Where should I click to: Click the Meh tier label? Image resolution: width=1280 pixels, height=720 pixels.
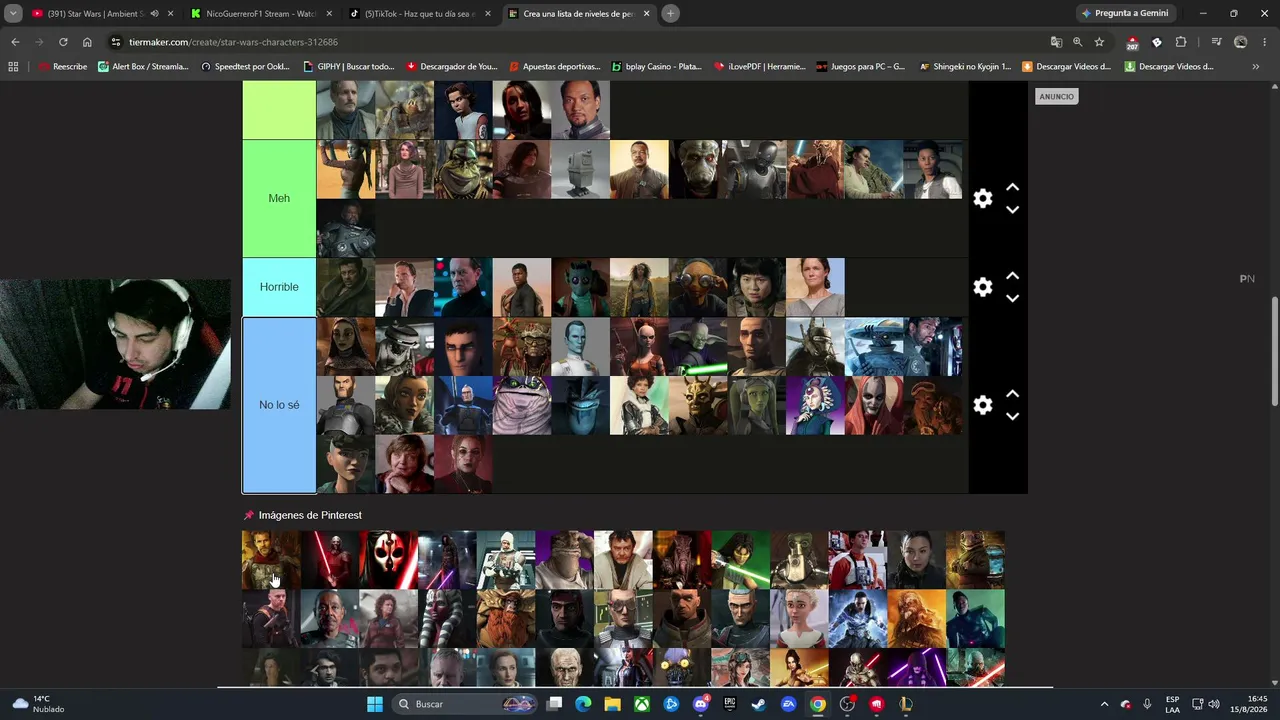coord(279,198)
